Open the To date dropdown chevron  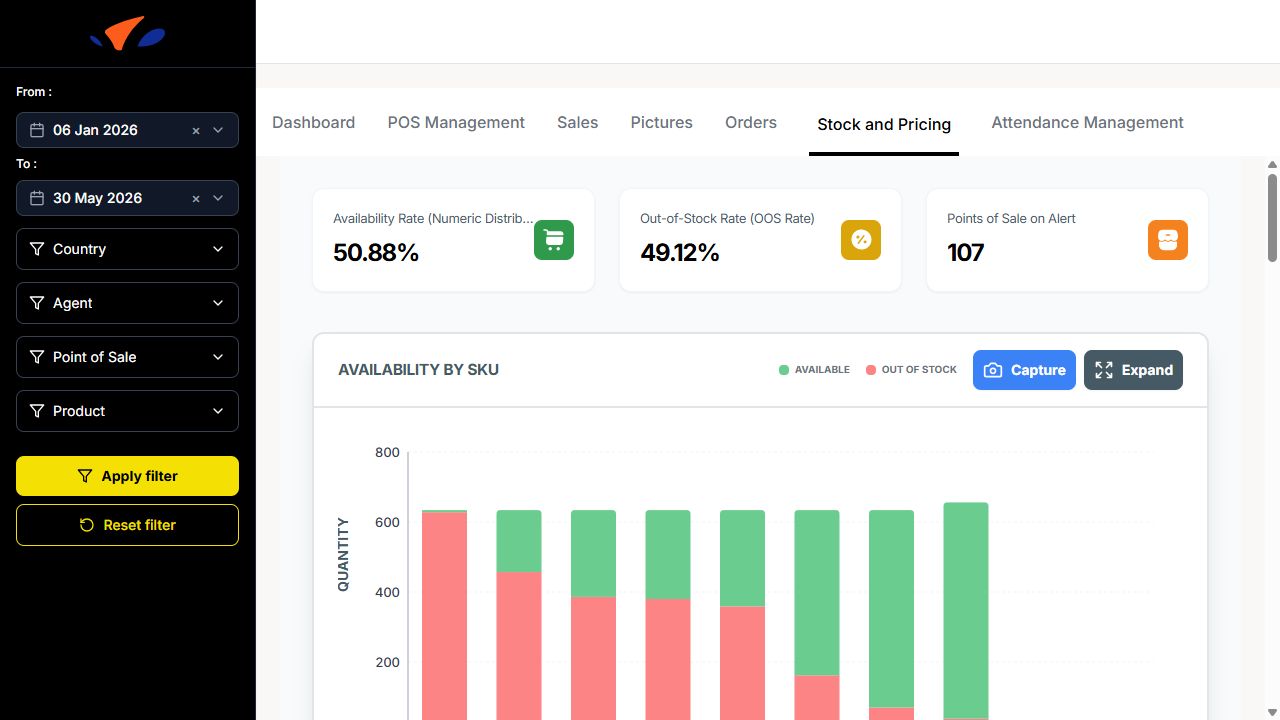[218, 198]
